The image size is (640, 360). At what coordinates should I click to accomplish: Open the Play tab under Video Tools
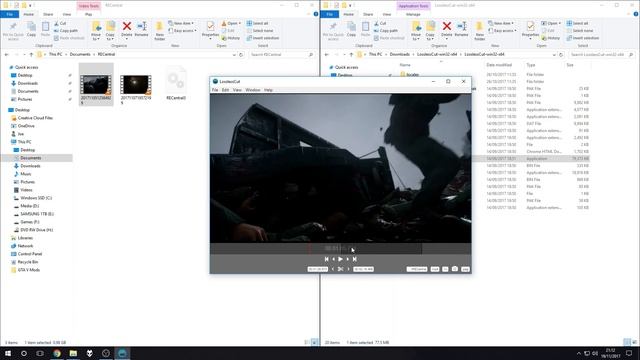point(88,14)
